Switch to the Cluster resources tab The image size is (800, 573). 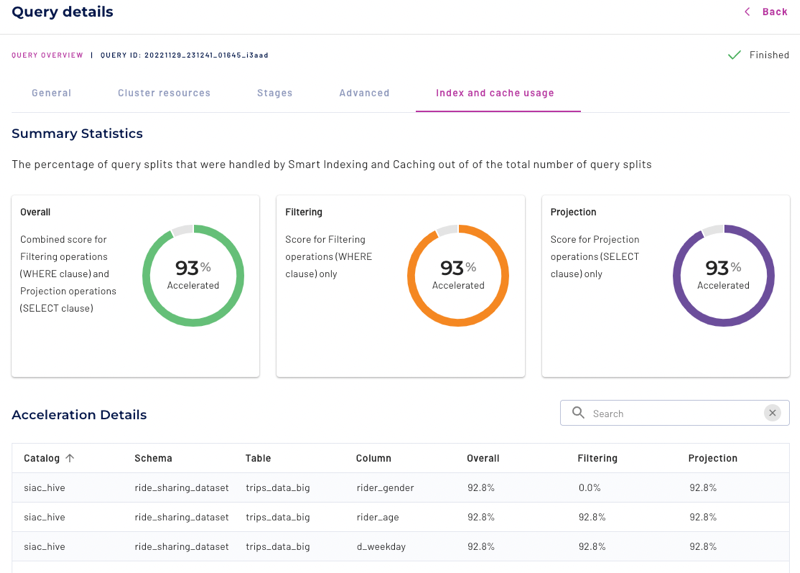[x=164, y=93]
